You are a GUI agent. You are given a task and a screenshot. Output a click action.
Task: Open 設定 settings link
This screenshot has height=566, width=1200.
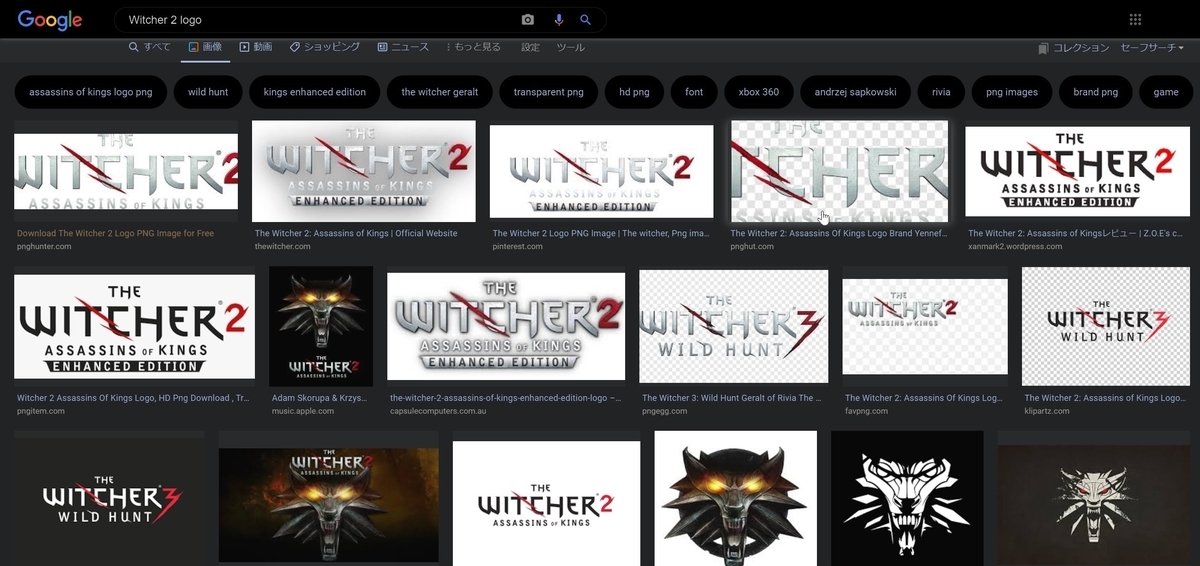pos(530,47)
